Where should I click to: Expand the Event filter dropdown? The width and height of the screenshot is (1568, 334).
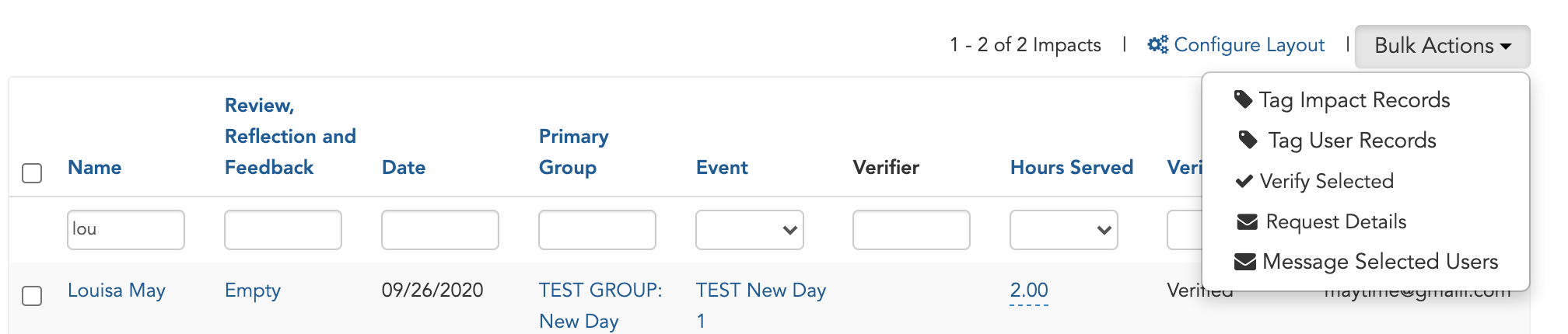(x=750, y=230)
